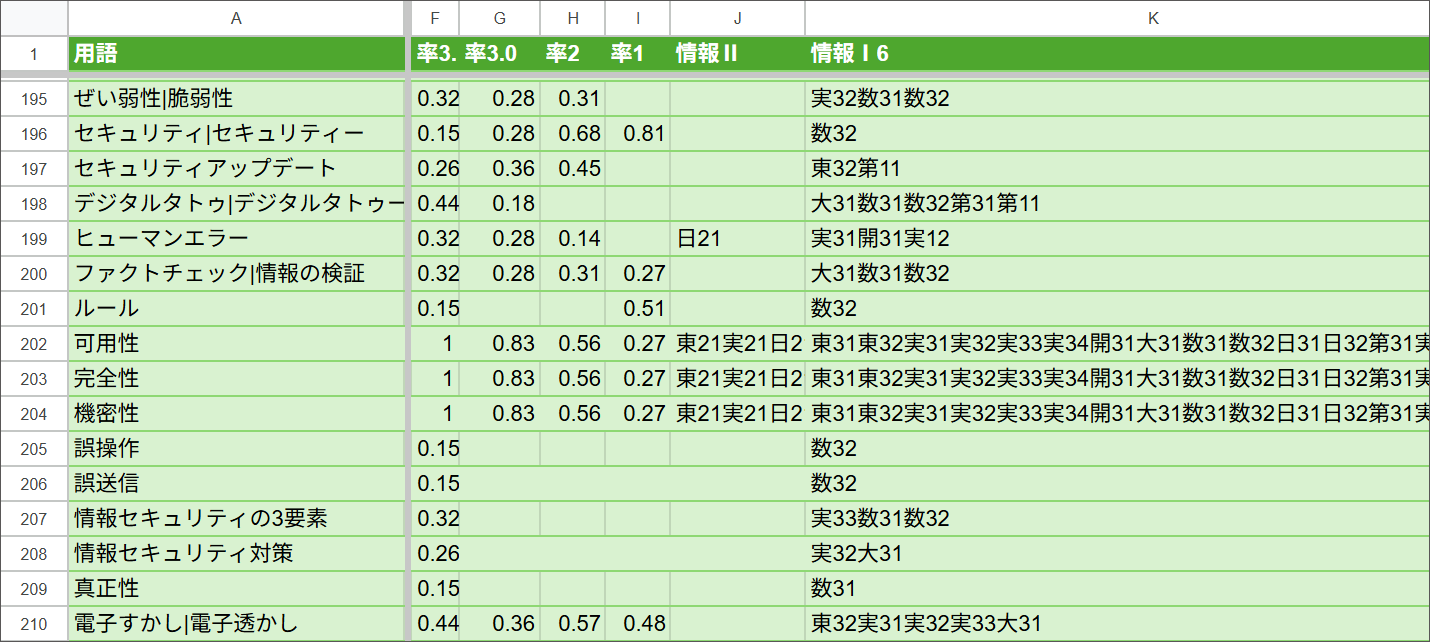The height and width of the screenshot is (642, 1430).
Task: Click value 0.14 in ヒューマンエラー row
Action: pos(573,238)
